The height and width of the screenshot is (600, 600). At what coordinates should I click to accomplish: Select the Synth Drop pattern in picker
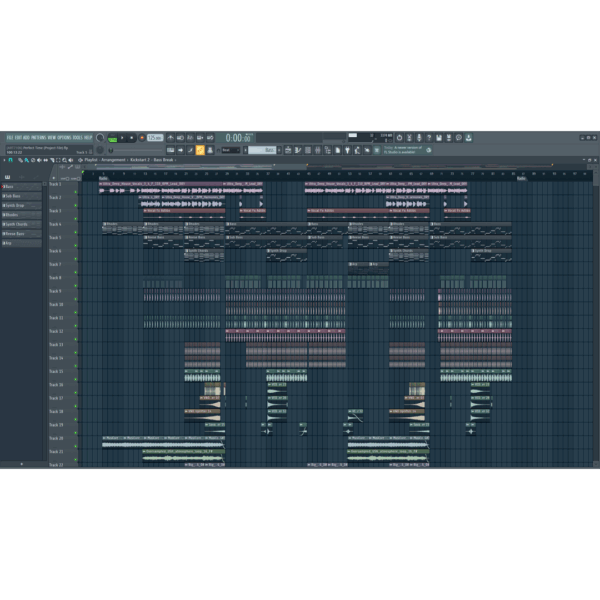22,205
